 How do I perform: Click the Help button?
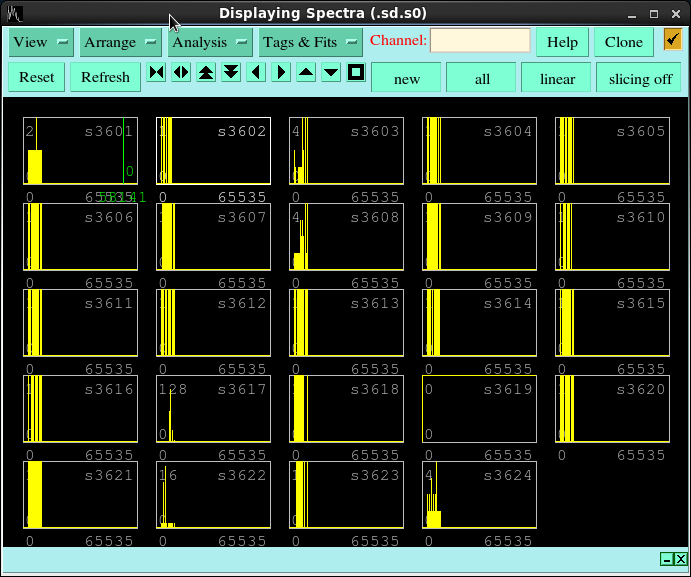(x=562, y=42)
